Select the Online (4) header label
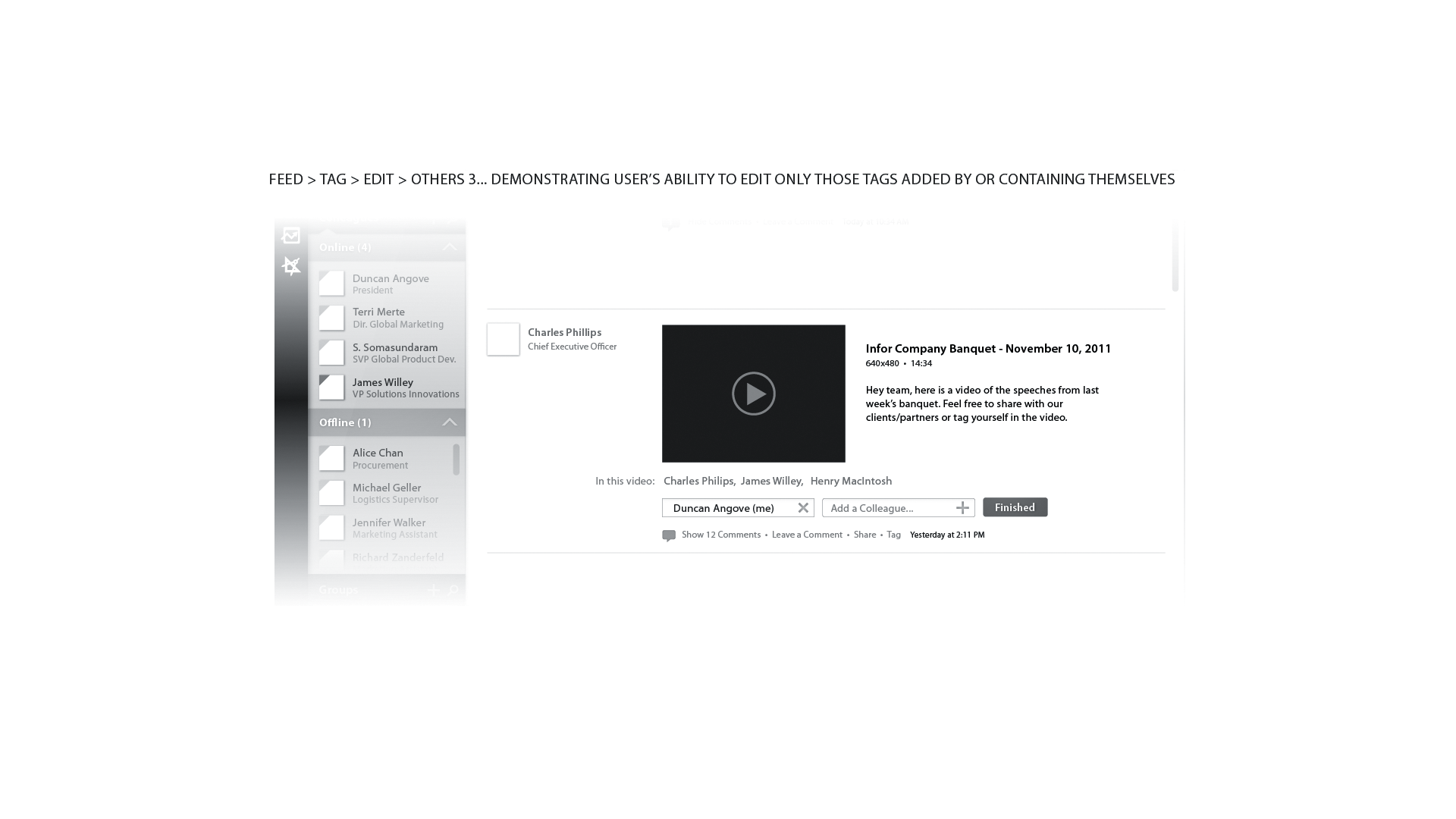The width and height of the screenshot is (1456, 819). click(345, 247)
